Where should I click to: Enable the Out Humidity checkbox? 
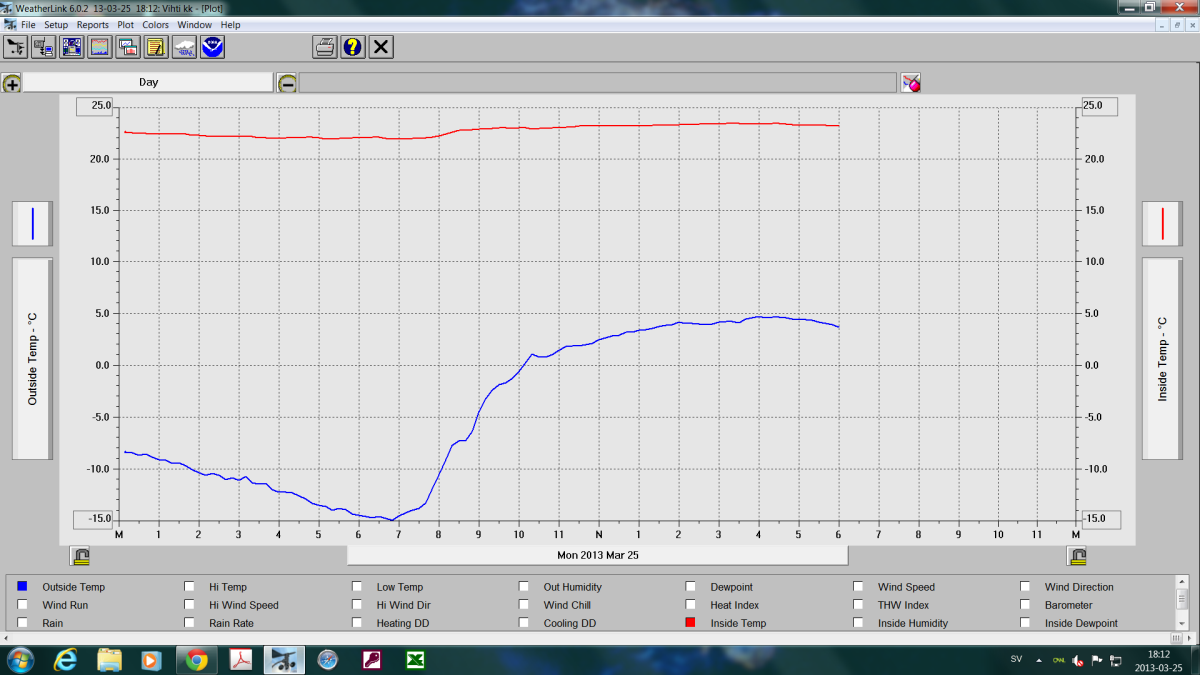(524, 587)
